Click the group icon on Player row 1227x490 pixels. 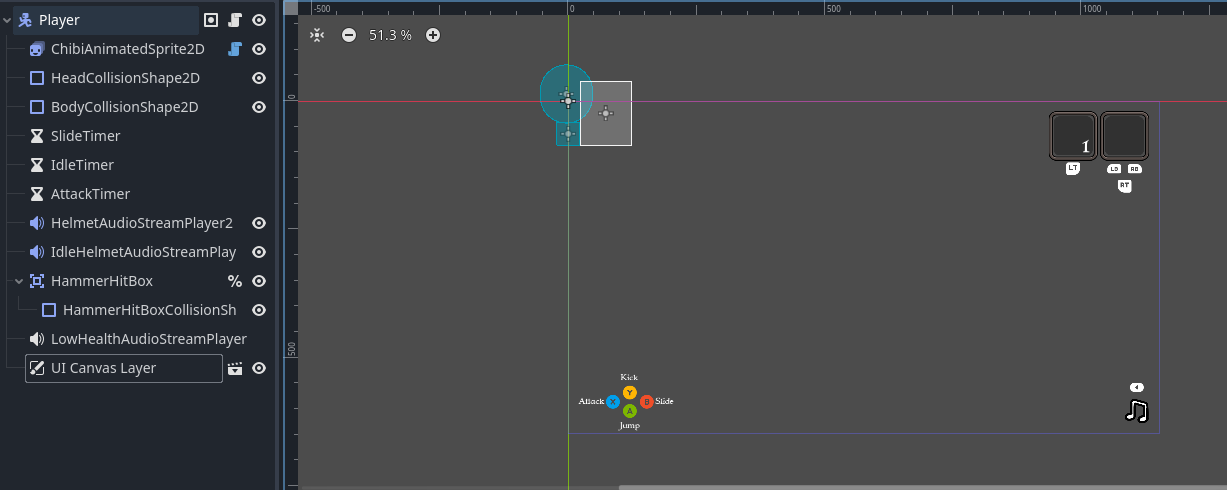[211, 20]
